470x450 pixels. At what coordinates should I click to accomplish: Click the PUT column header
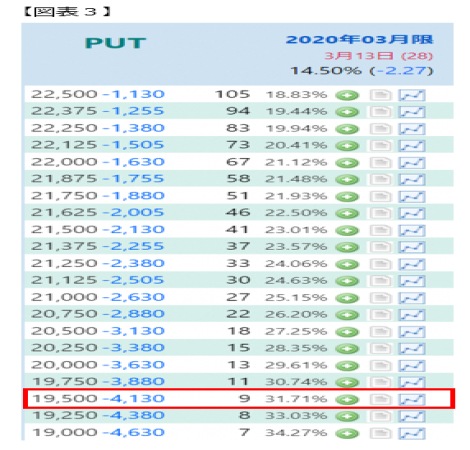[115, 43]
